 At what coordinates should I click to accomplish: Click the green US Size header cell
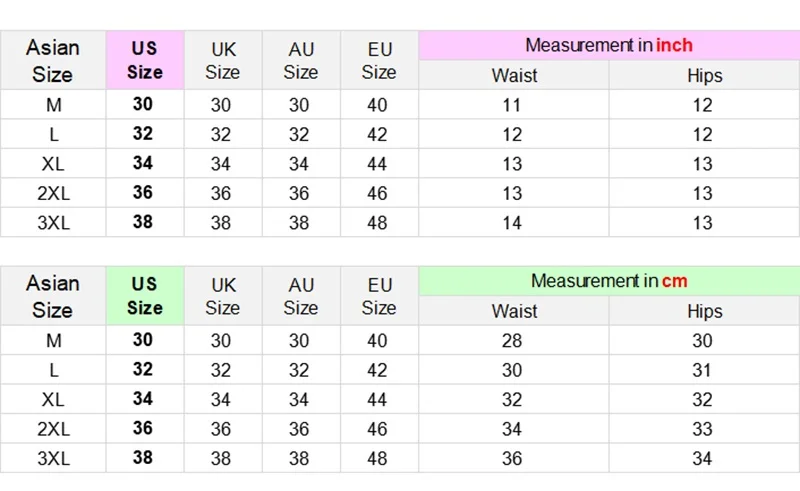(144, 296)
